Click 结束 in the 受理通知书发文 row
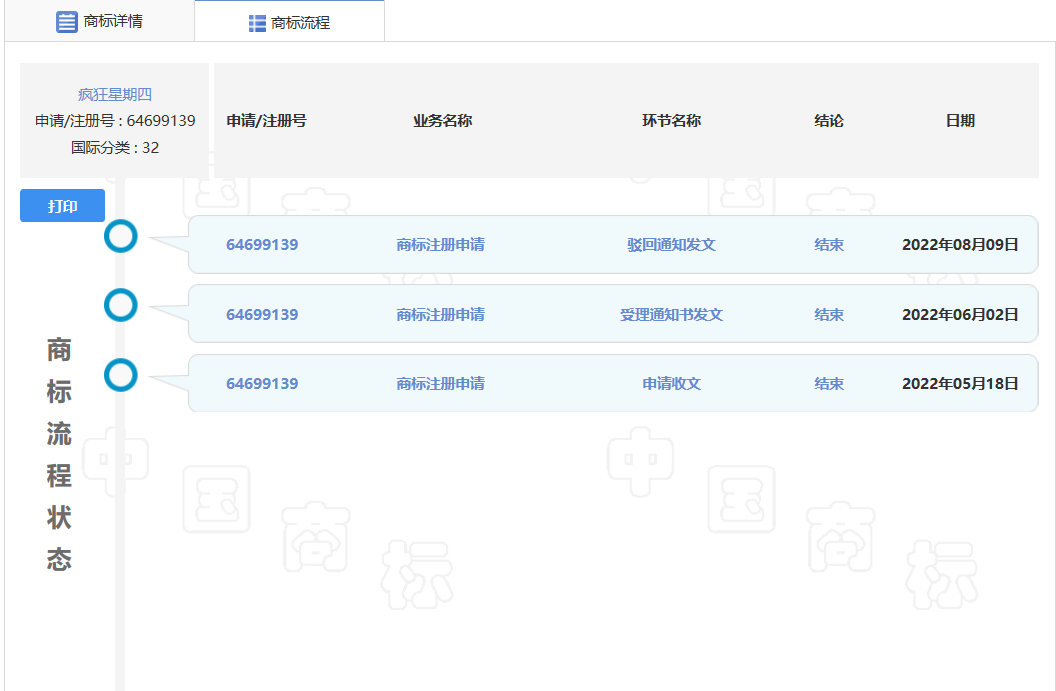The width and height of the screenshot is (1056, 691). point(828,315)
